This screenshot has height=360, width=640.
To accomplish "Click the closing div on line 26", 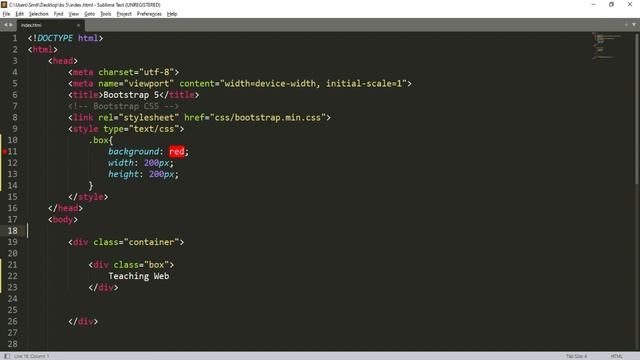I will tap(83, 322).
